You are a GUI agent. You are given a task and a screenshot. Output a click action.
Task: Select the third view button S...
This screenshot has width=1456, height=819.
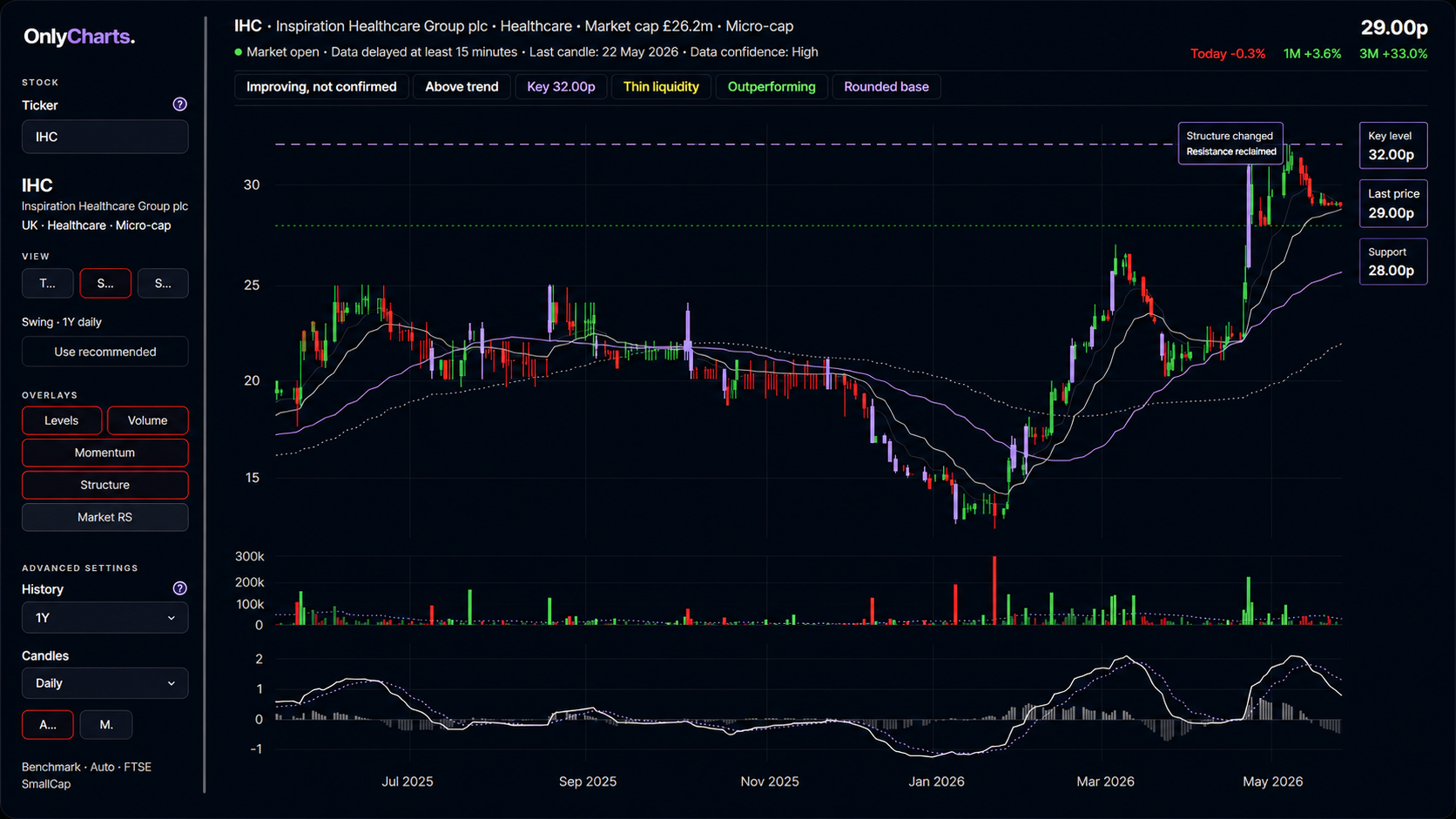(x=163, y=283)
